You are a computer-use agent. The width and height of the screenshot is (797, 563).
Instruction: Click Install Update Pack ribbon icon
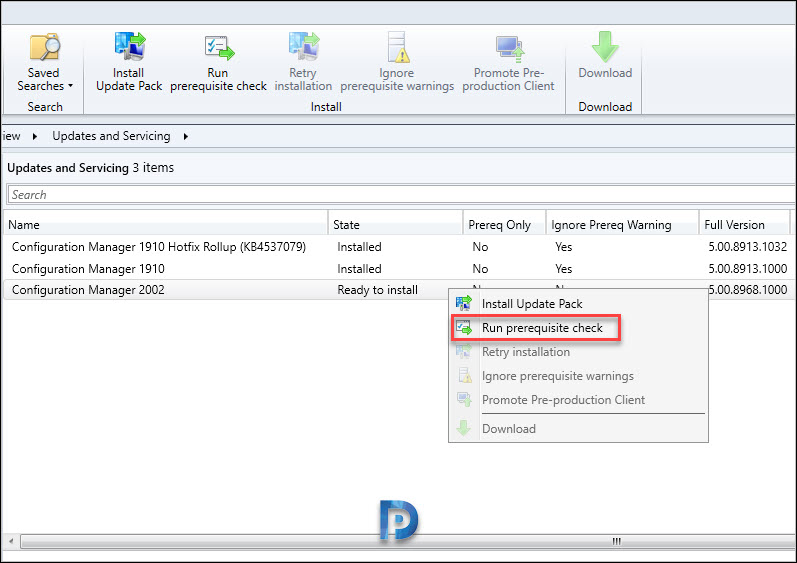(130, 46)
